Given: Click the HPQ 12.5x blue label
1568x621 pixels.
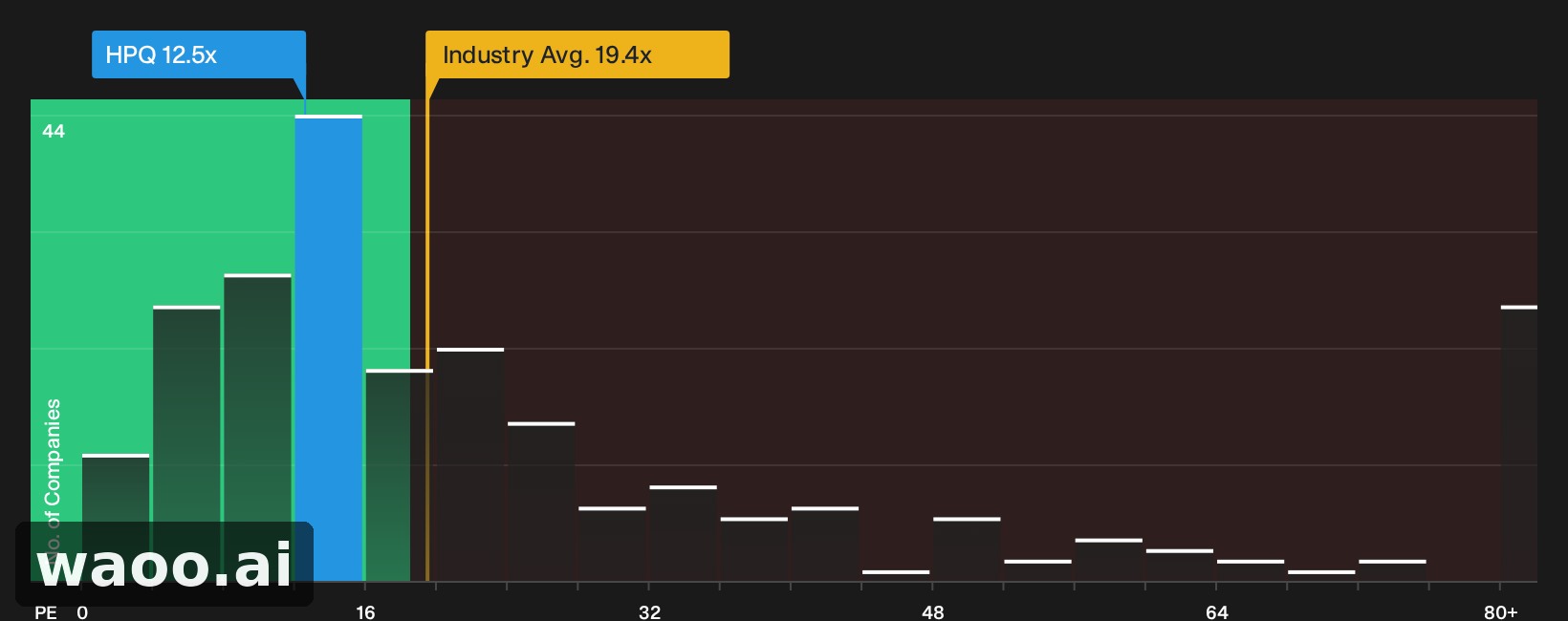Looking at the screenshot, I should click(199, 54).
